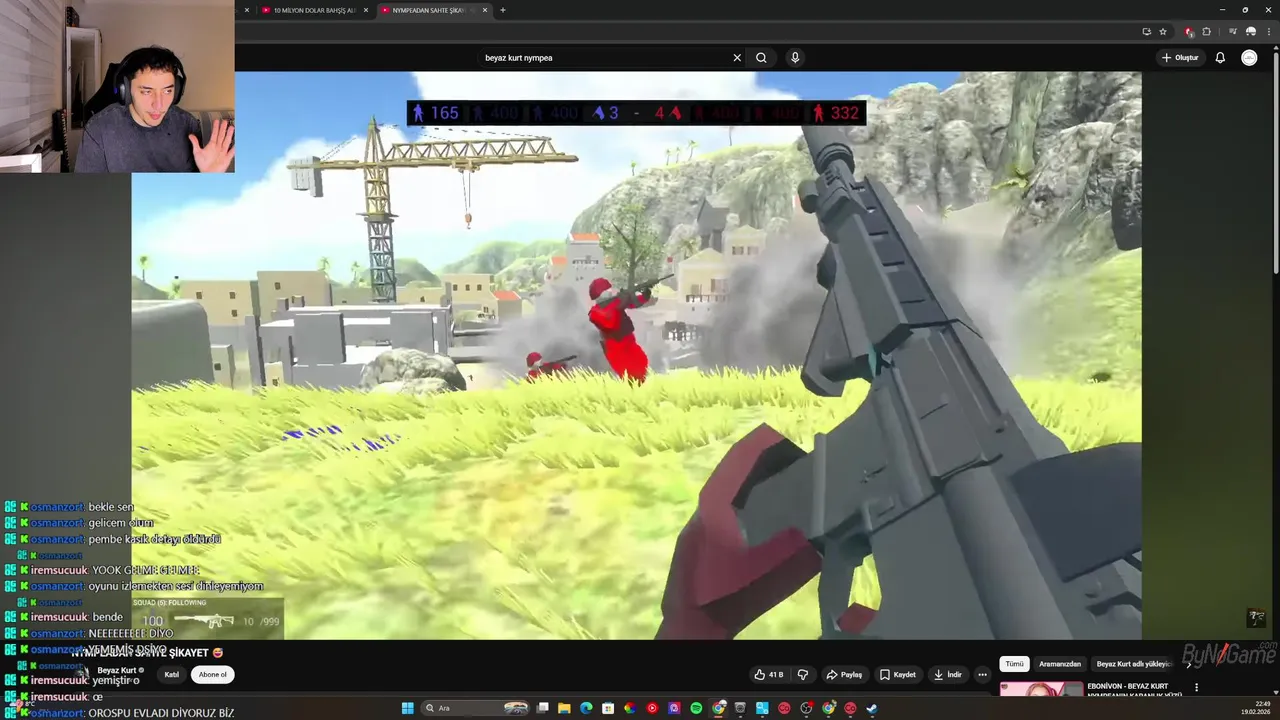
Task: Dislike the video with the thumbs down icon
Action: point(802,675)
